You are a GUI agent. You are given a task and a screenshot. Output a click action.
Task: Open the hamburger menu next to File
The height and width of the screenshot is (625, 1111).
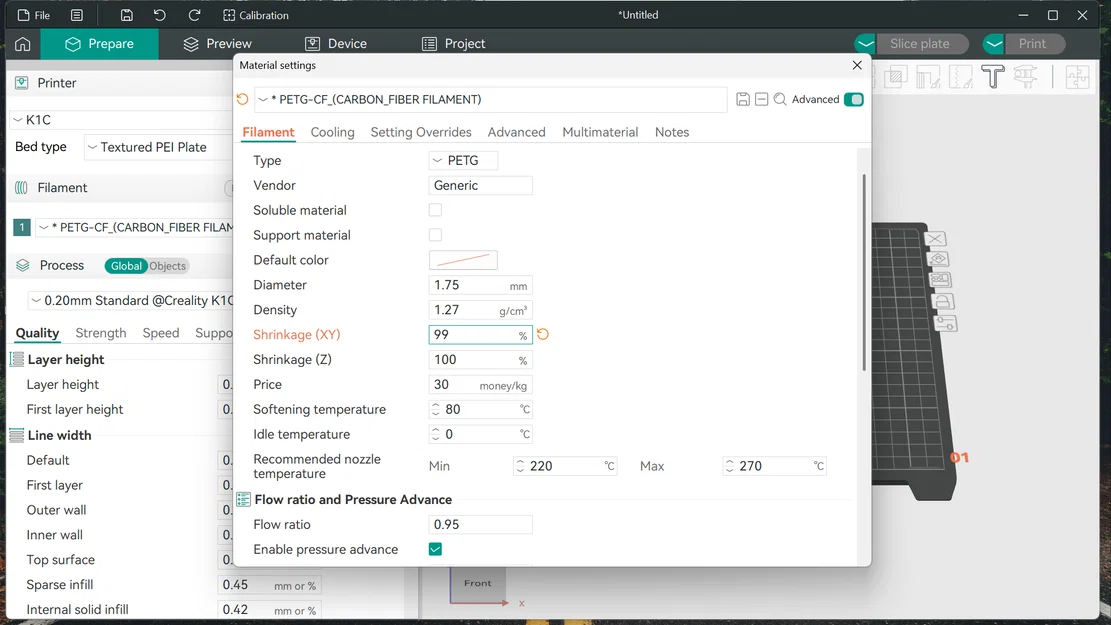[x=77, y=15]
